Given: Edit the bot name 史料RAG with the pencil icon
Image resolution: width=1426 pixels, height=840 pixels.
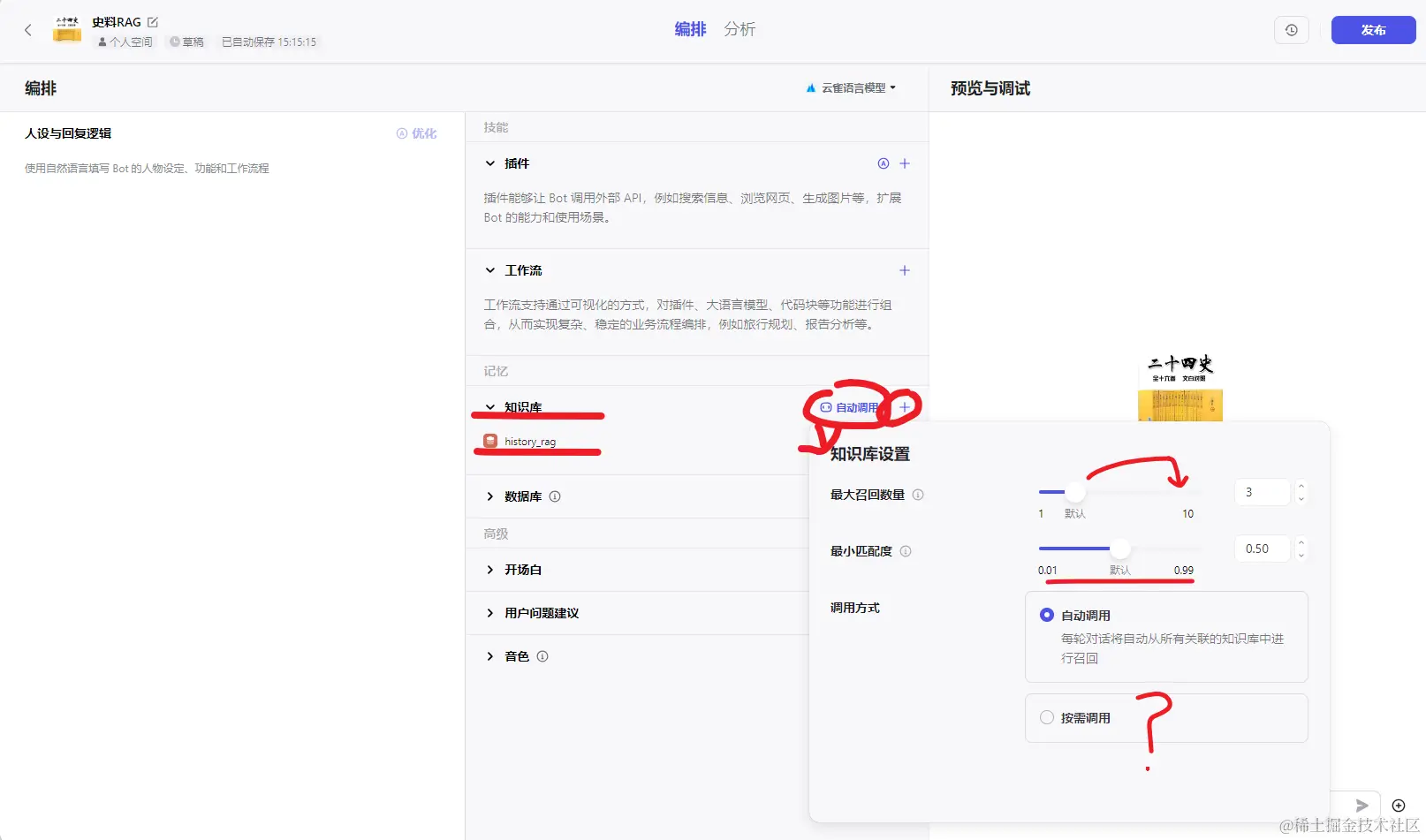Looking at the screenshot, I should click(153, 22).
